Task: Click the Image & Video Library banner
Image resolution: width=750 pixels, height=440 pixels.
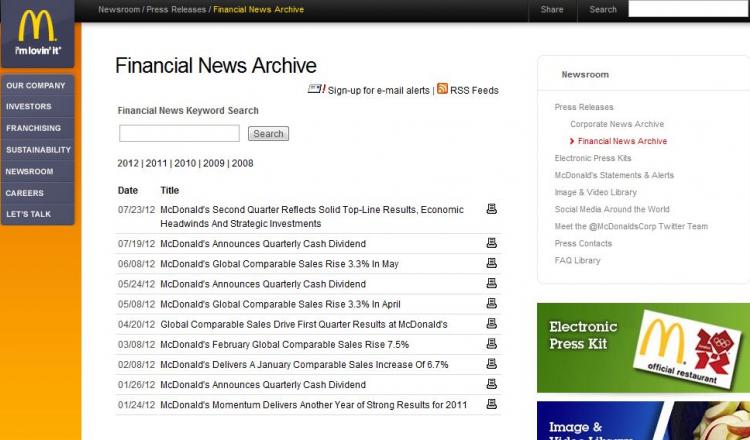Action: [643, 421]
